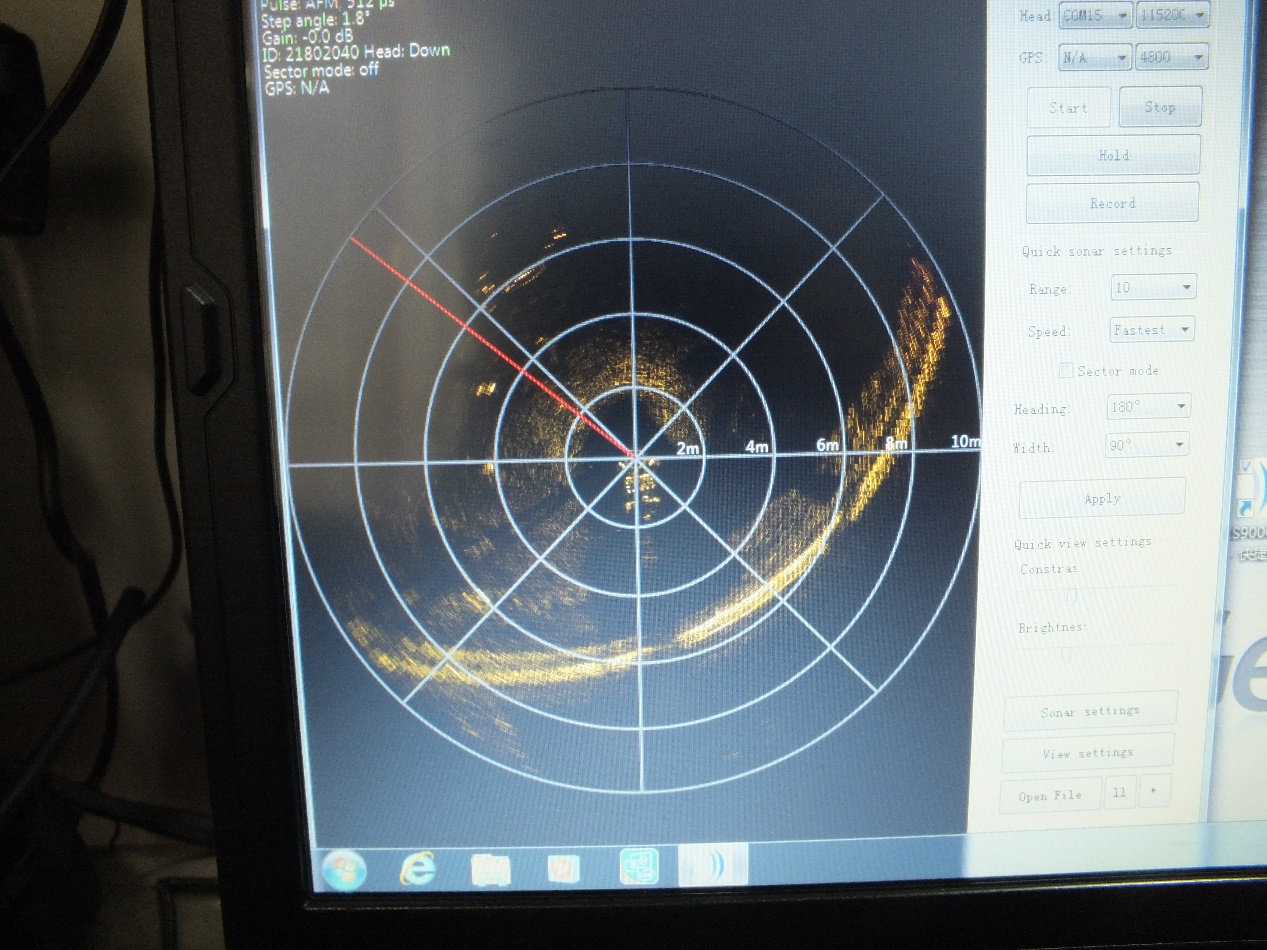Click the Contrast slider handle
1267x950 pixels.
[1071, 595]
